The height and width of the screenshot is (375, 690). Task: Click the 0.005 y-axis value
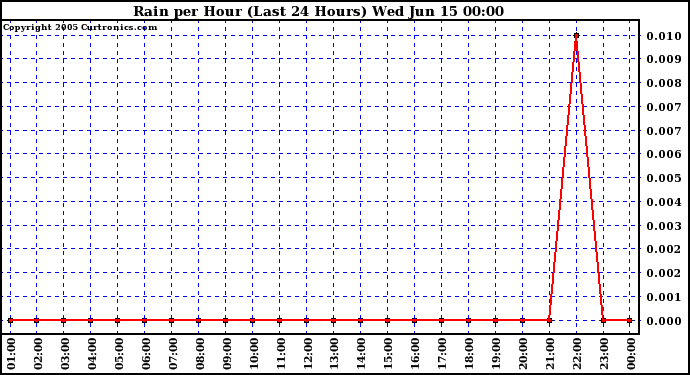tap(664, 178)
